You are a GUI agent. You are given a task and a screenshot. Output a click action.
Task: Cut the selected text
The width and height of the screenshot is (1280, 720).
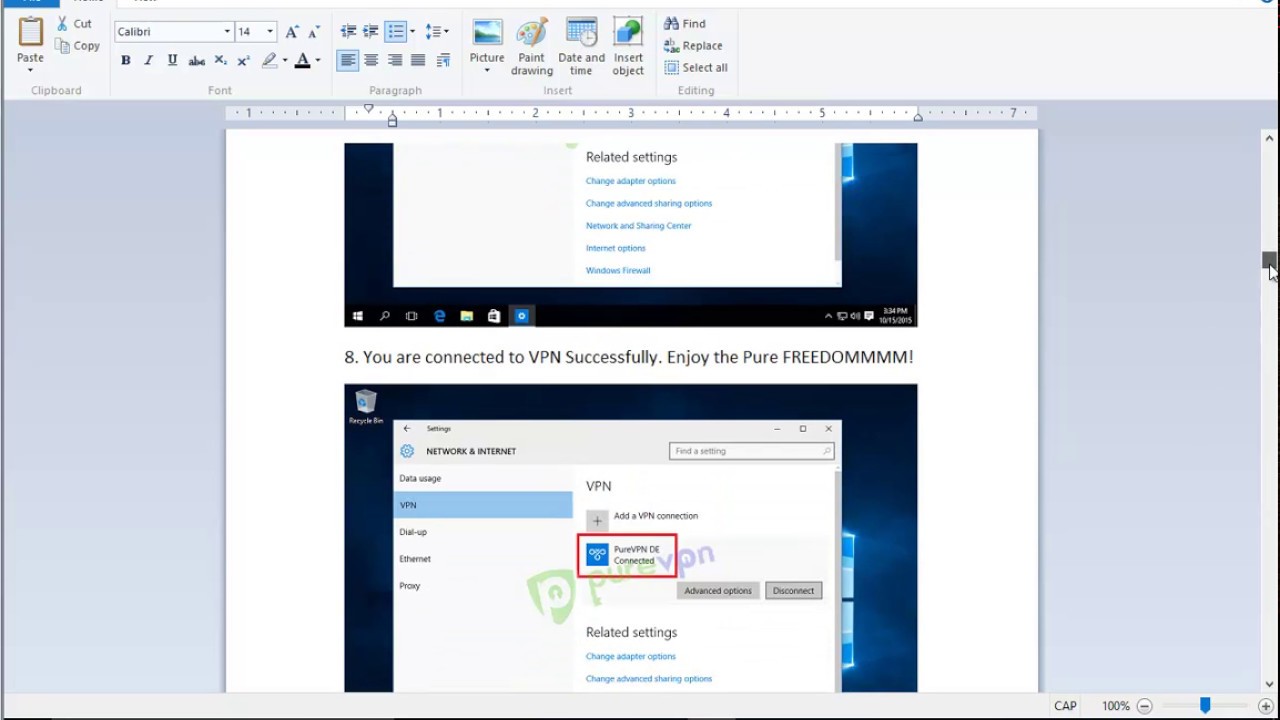pyautogui.click(x=74, y=23)
